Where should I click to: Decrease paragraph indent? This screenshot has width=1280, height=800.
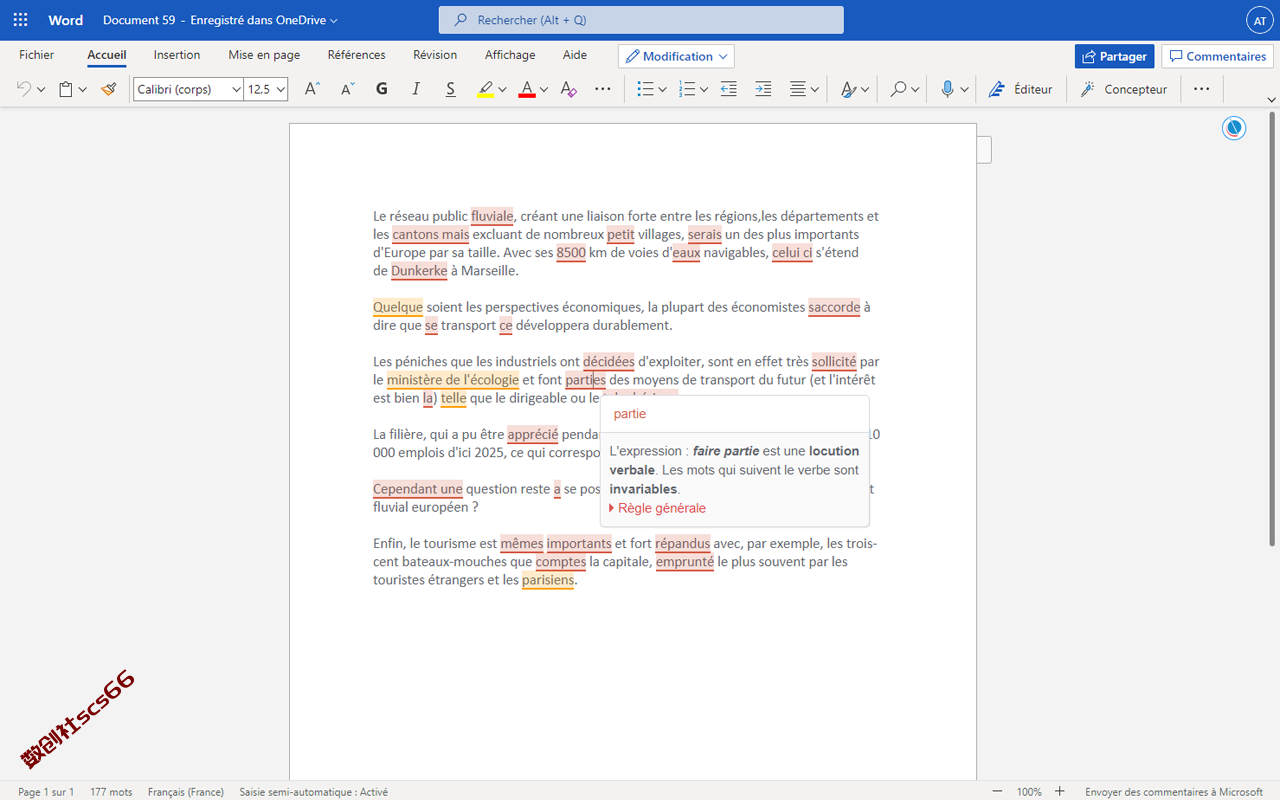click(x=729, y=89)
